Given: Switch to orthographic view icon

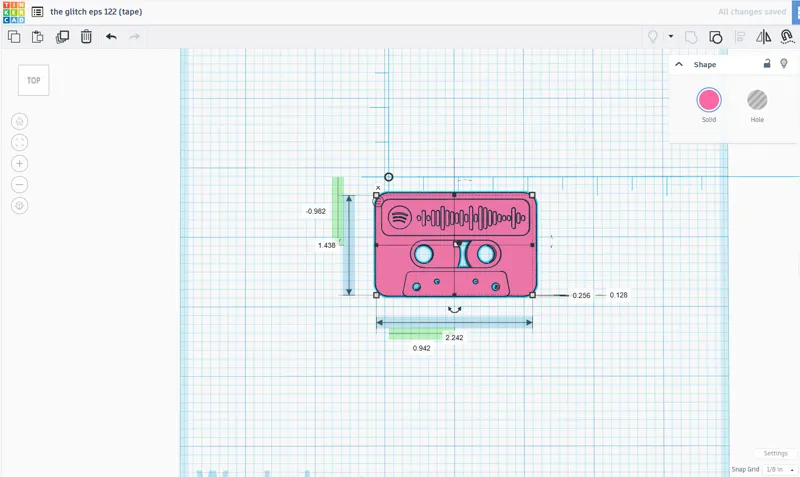Looking at the screenshot, I should click(19, 206).
